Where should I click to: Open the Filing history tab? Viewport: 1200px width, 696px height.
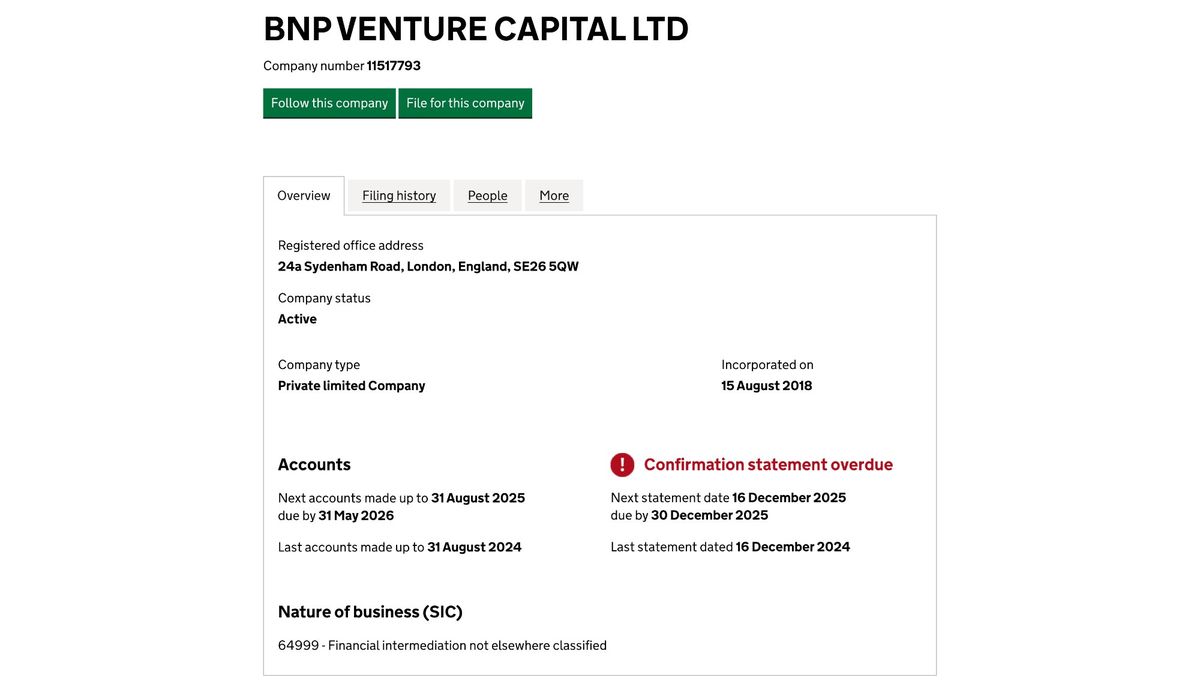point(398,195)
